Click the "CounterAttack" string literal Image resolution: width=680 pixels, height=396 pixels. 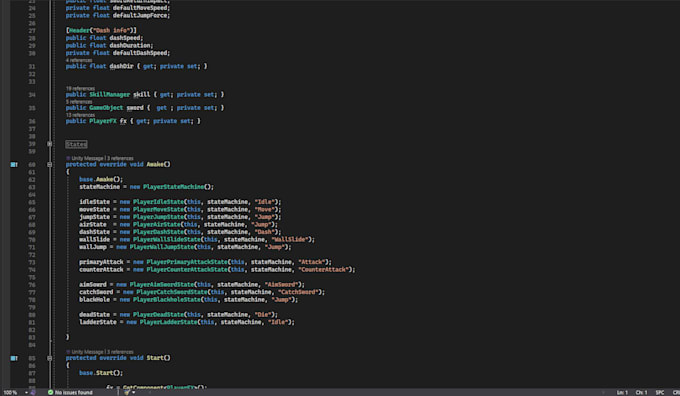coord(323,270)
